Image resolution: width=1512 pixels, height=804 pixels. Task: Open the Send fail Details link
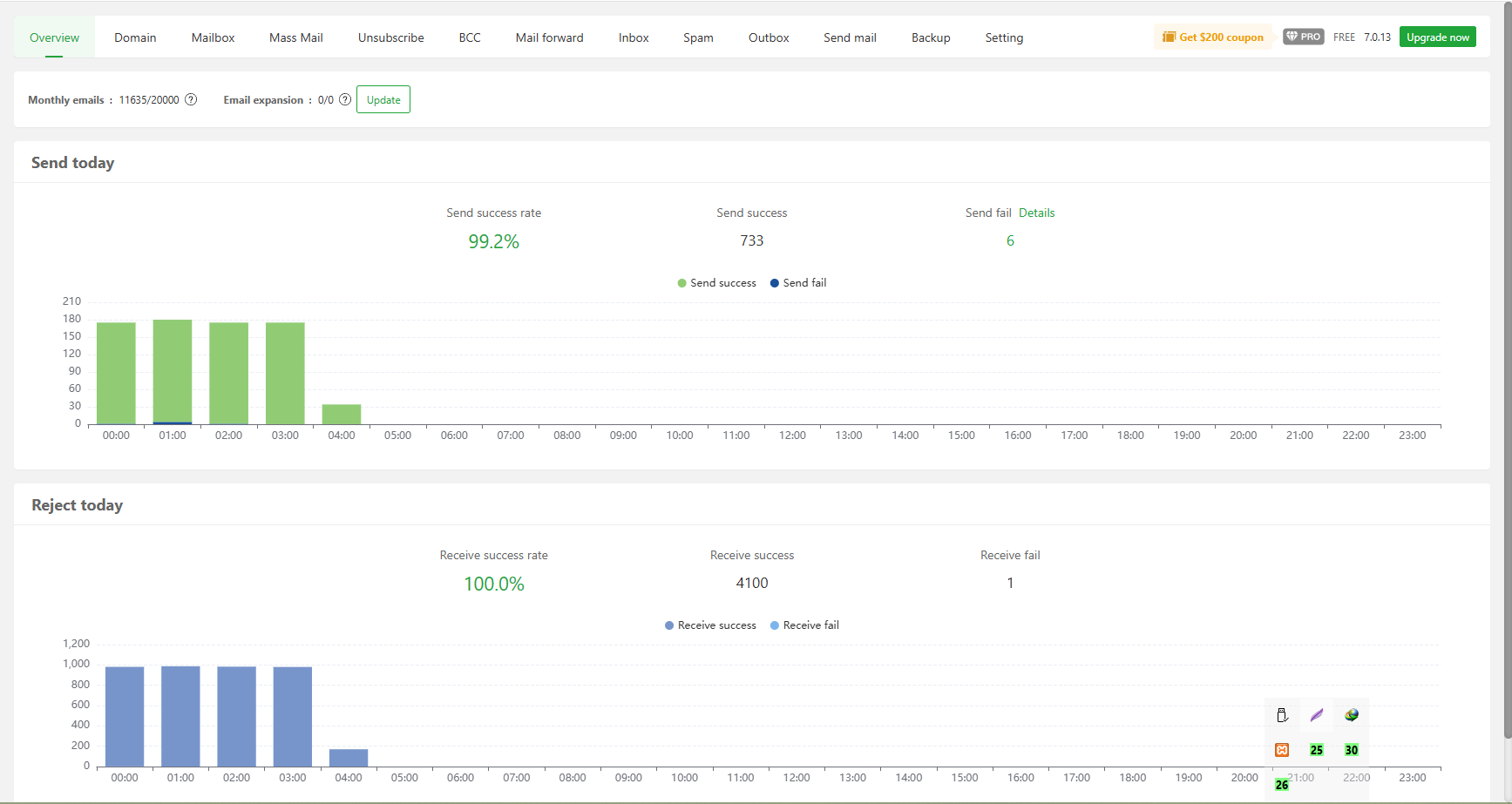coord(1037,213)
